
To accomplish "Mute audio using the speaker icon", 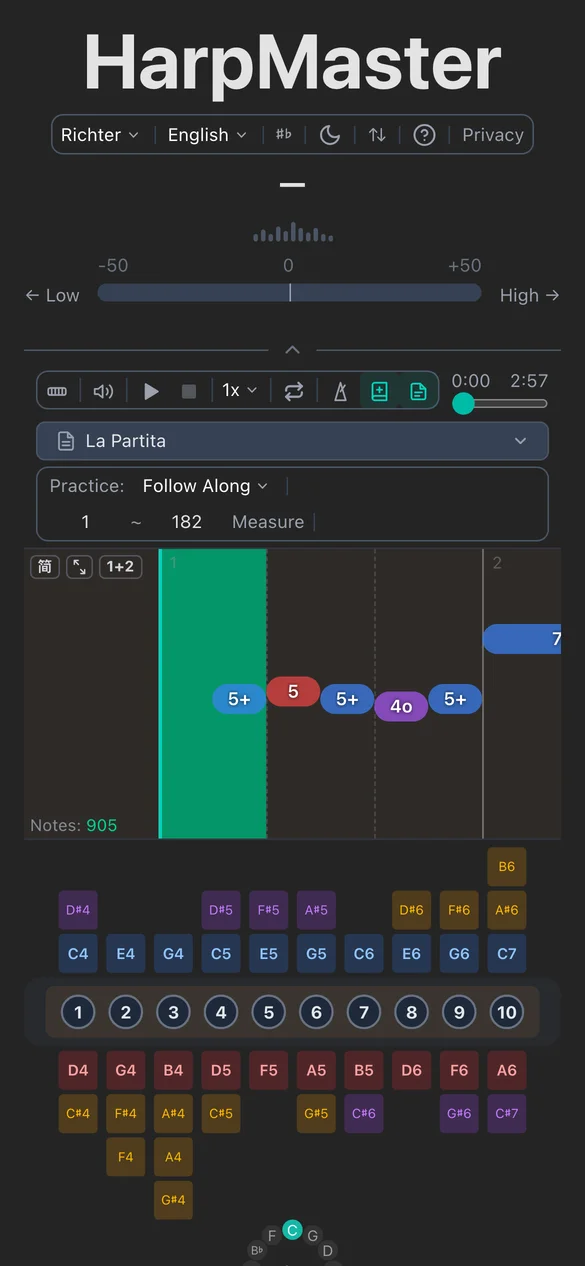I will [103, 391].
